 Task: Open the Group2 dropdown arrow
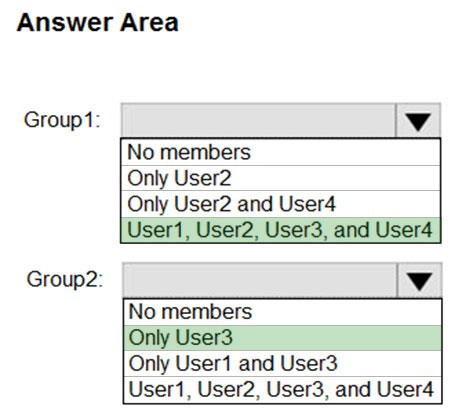click(419, 280)
